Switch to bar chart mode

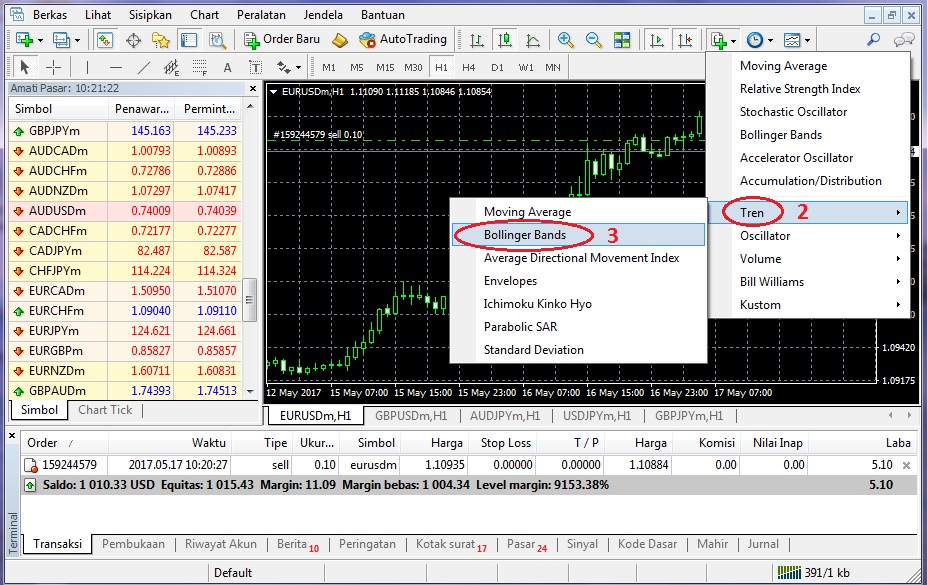point(476,40)
